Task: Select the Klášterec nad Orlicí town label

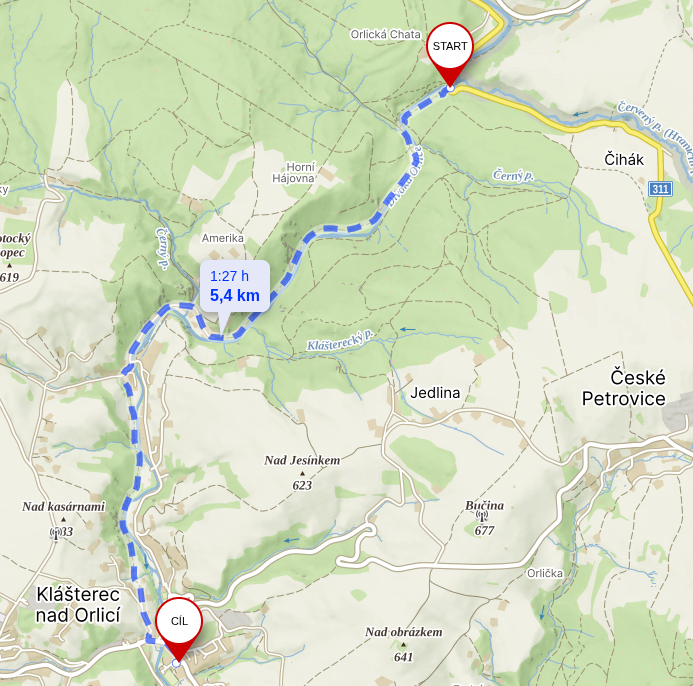Action: [78, 605]
